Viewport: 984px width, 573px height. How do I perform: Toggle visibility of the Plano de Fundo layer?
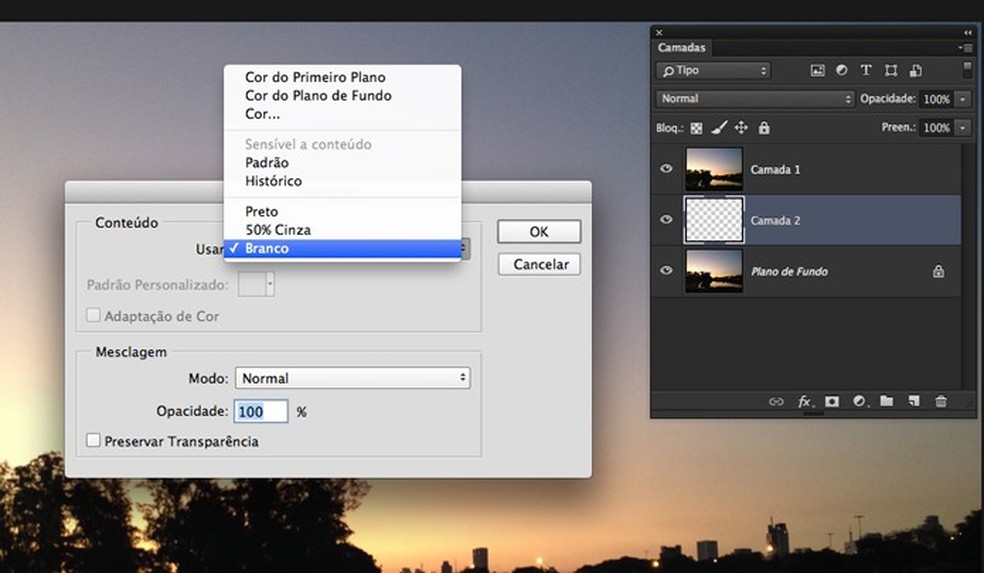[667, 271]
